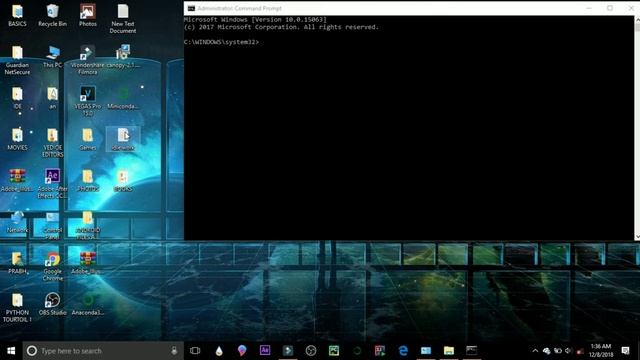Open Task View from the taskbar
The height and width of the screenshot is (360, 640).
click(x=195, y=351)
